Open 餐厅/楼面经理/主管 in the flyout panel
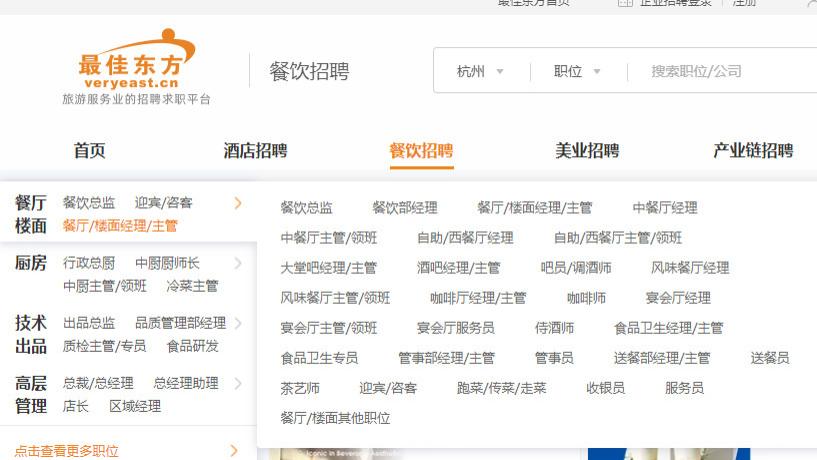 click(x=535, y=208)
